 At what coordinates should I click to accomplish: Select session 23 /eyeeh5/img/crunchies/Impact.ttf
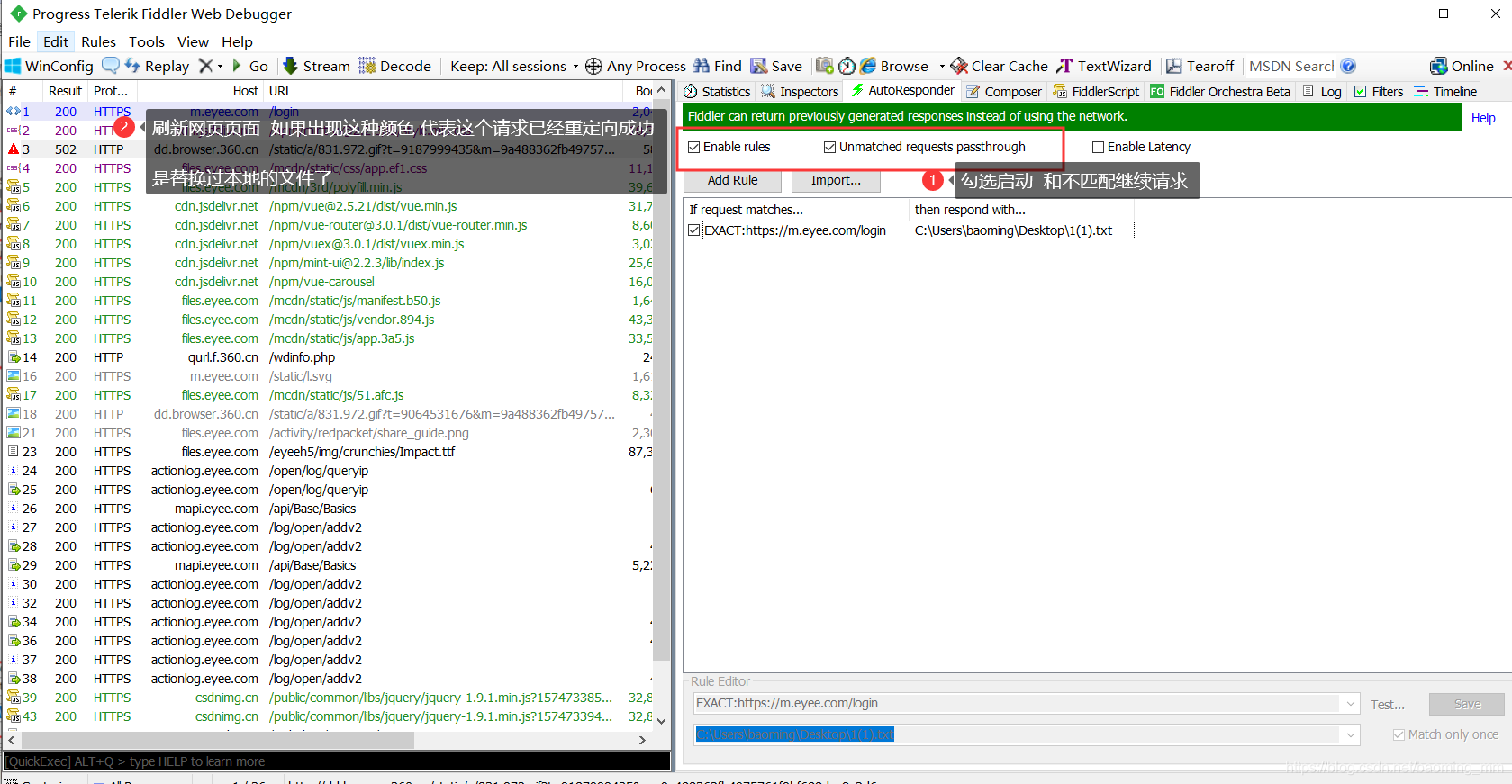[x=330, y=452]
